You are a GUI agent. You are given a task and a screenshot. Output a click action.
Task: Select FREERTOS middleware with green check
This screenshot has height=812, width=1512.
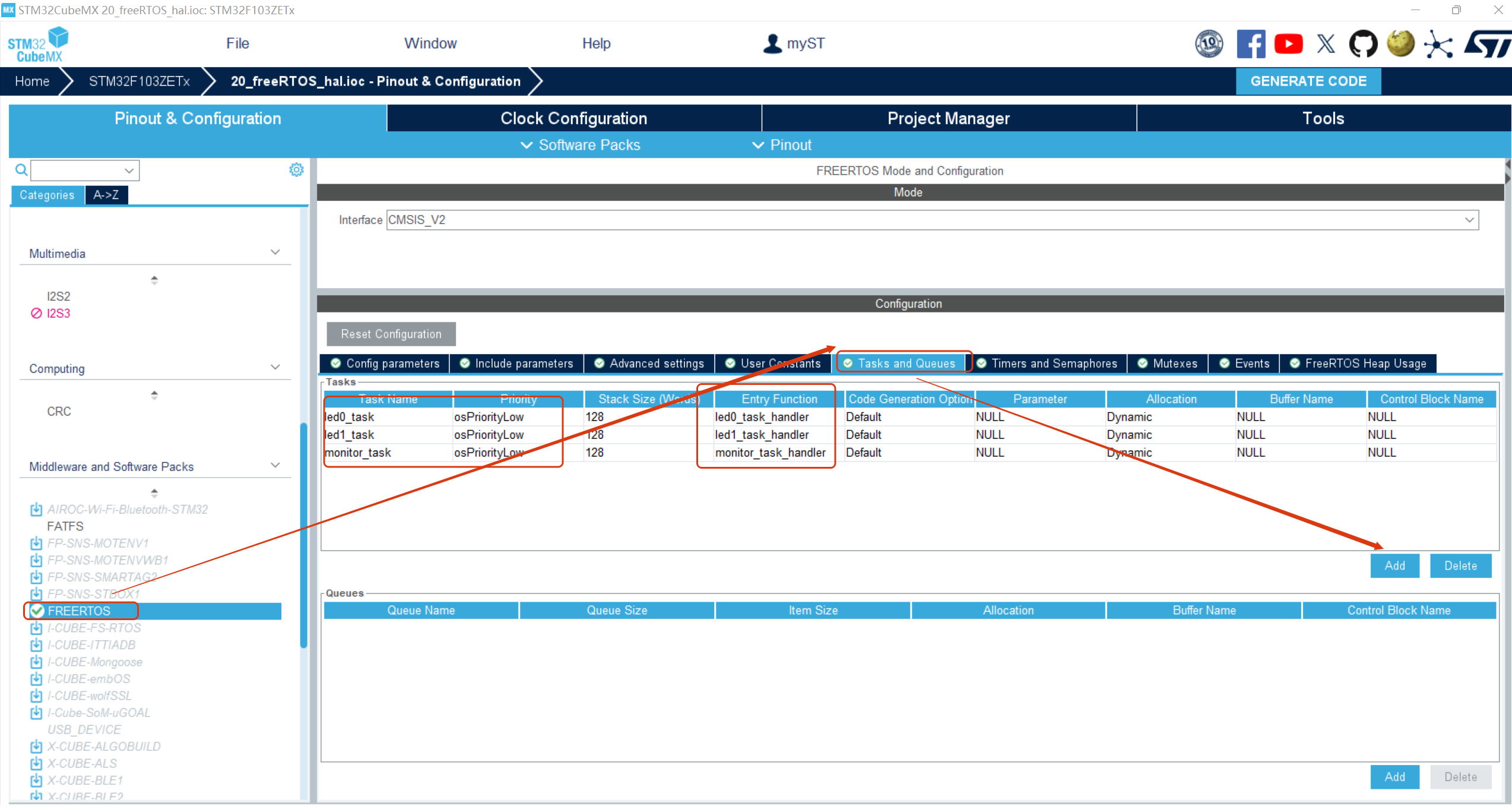click(x=79, y=611)
